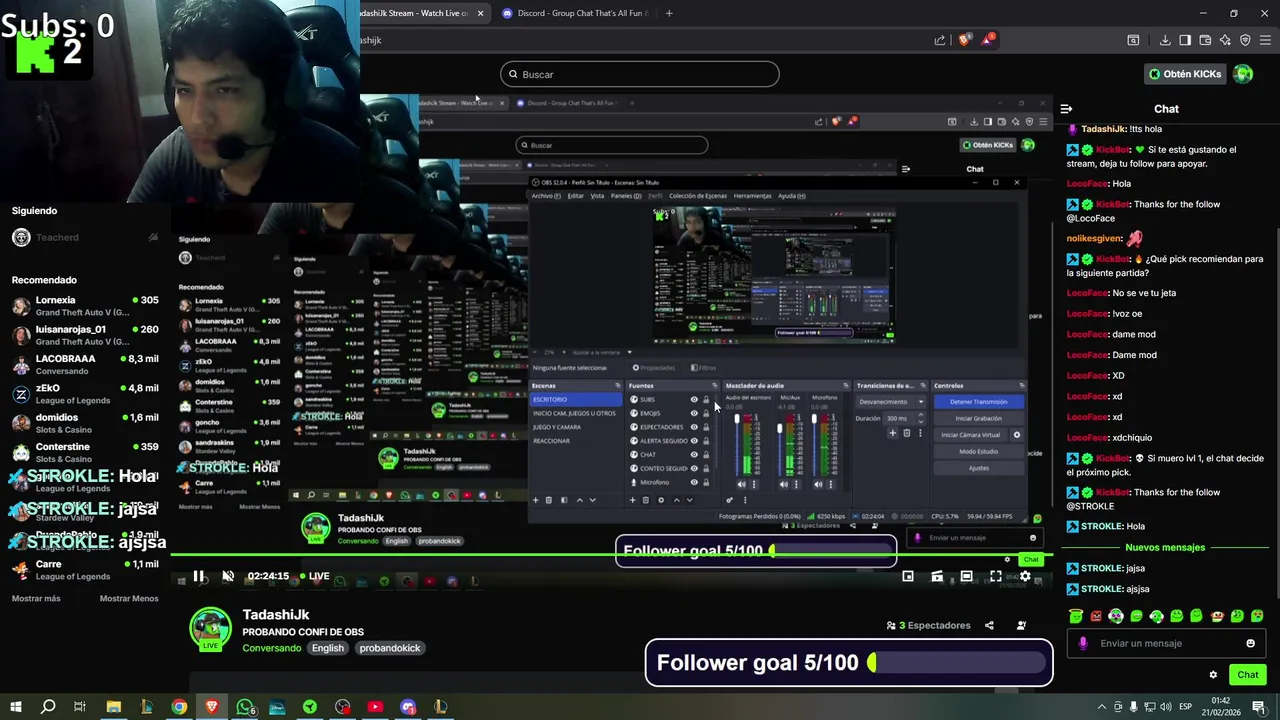This screenshot has height=720, width=1280.
Task: Click the probandokick stream tag
Action: coord(390,648)
